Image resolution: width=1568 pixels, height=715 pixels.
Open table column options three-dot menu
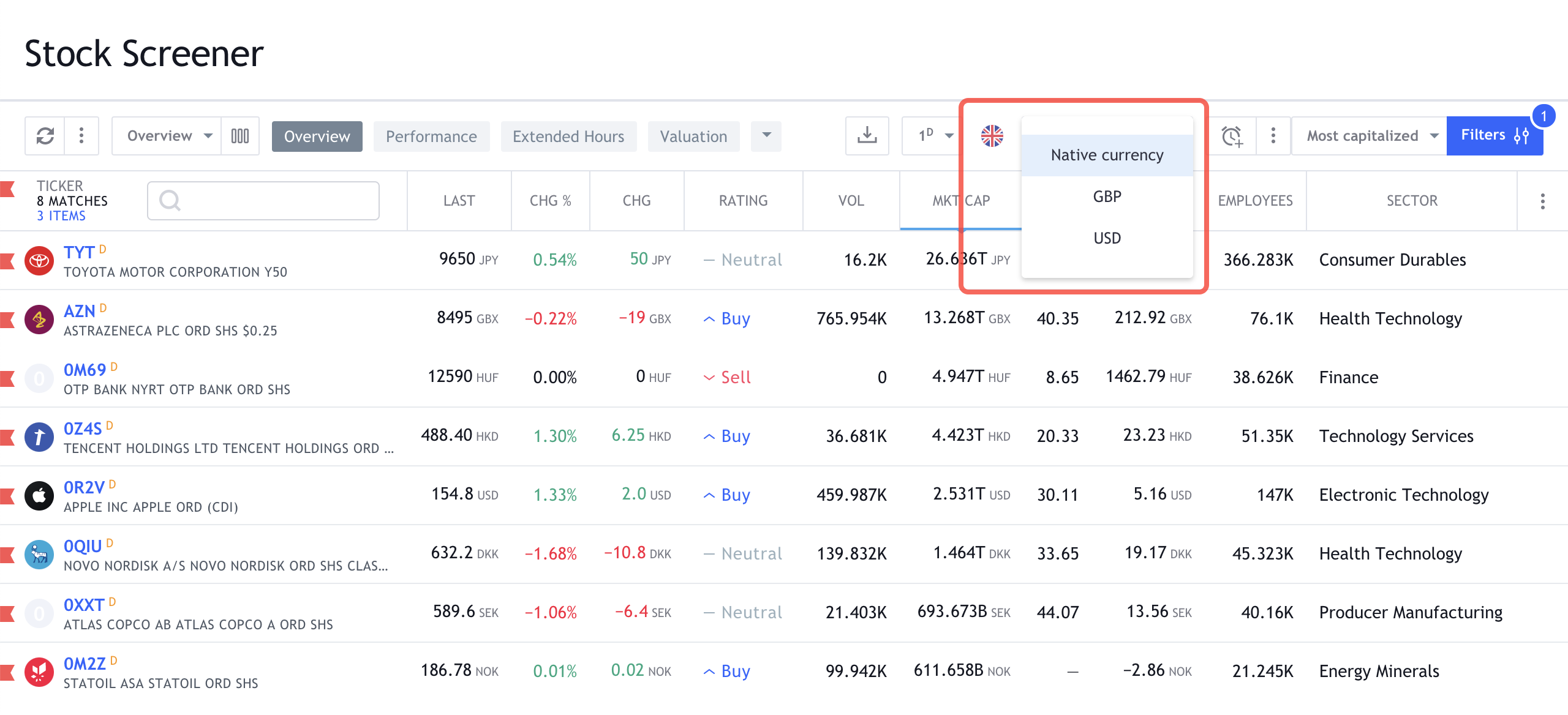click(1542, 201)
